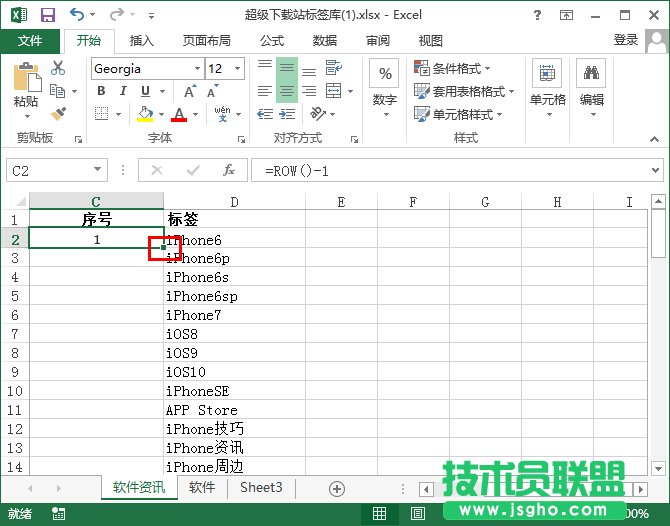Image resolution: width=670 pixels, height=526 pixels.
Task: Click the yellow fill color swatch button
Action: [x=146, y=114]
